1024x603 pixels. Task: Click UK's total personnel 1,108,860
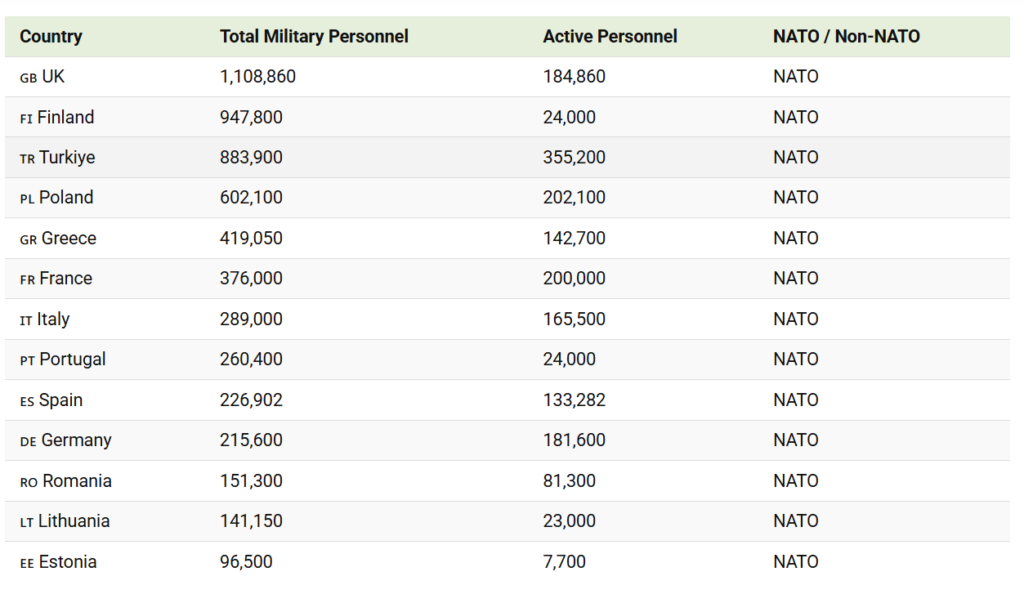coord(258,76)
